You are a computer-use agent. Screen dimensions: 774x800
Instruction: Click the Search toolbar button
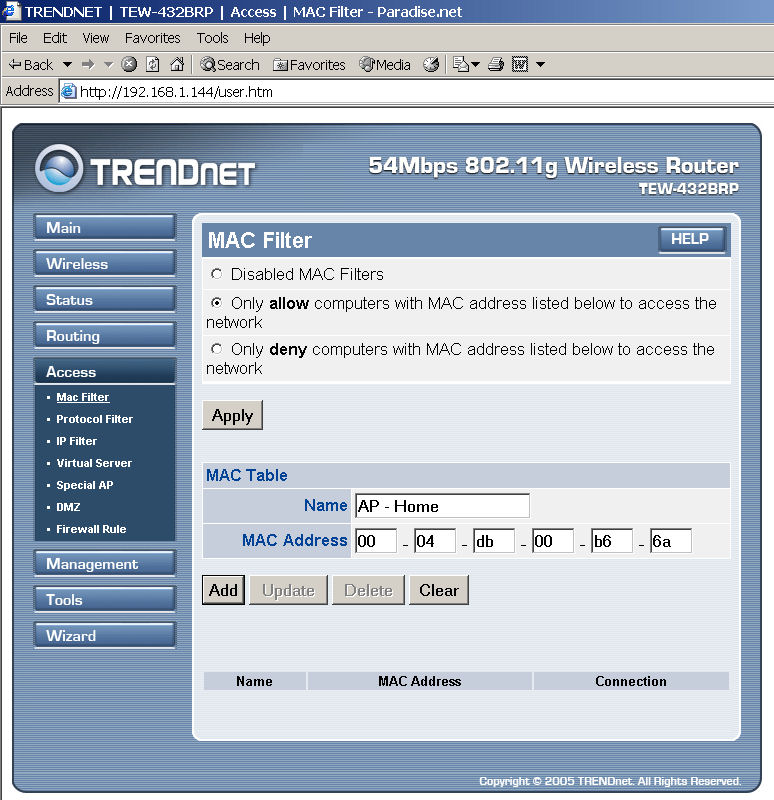(x=230, y=65)
